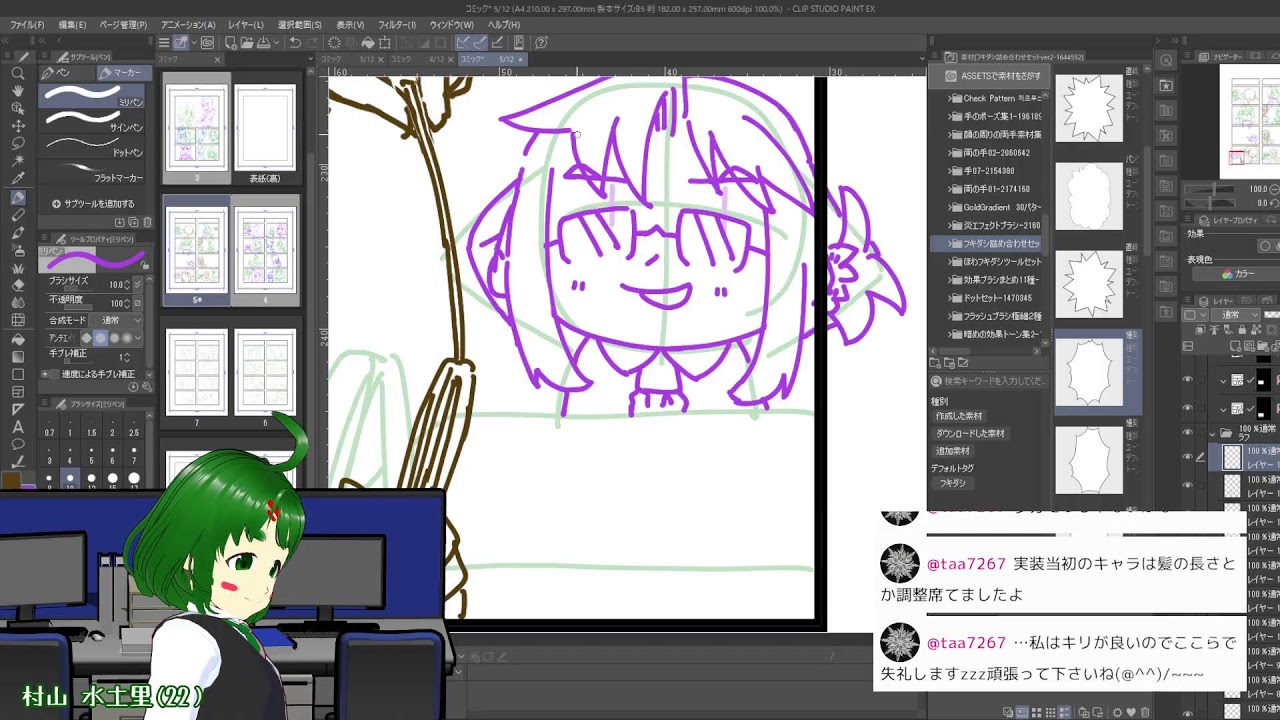
Task: Select the operation (object cursor) tool
Action: (18, 108)
